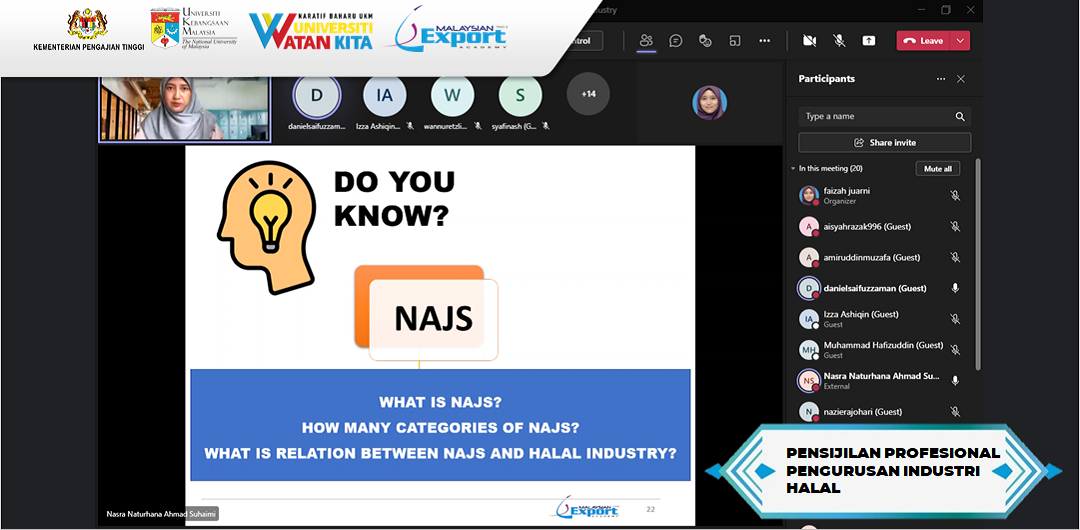Screen dimensions: 1080x530
Task: Open the meeting chat icon
Action: tap(676, 41)
